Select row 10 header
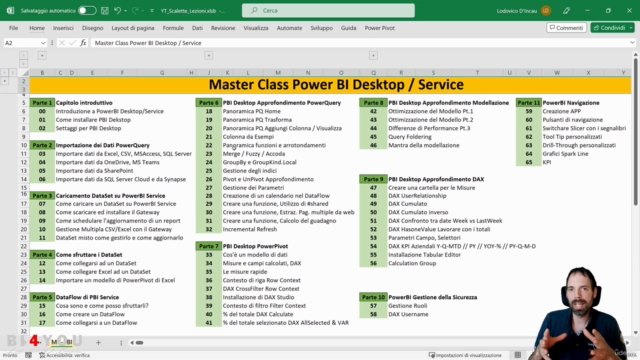This screenshot has height=360, width=640. pos(24,145)
